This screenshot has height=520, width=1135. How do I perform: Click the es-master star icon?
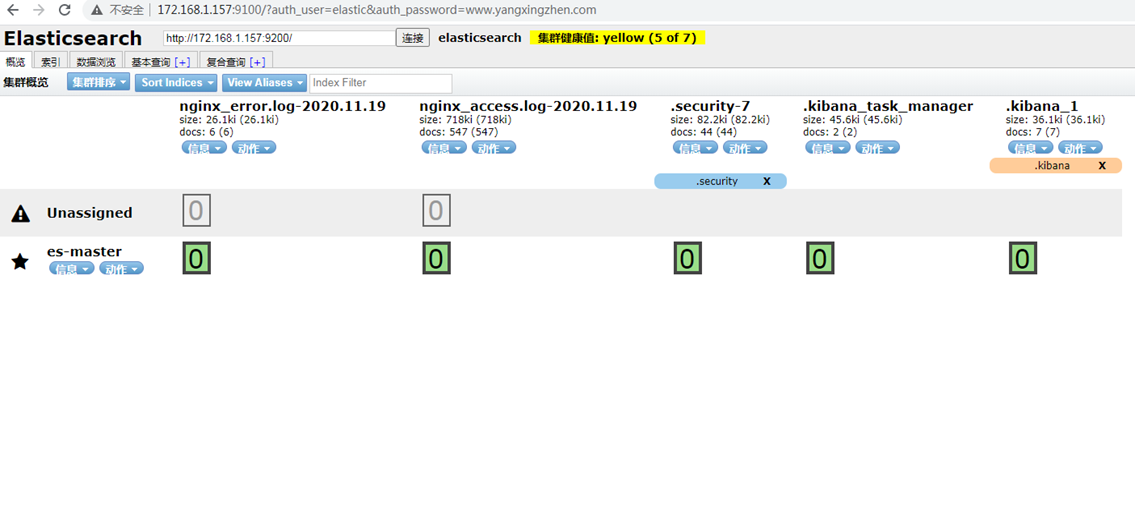[20, 261]
